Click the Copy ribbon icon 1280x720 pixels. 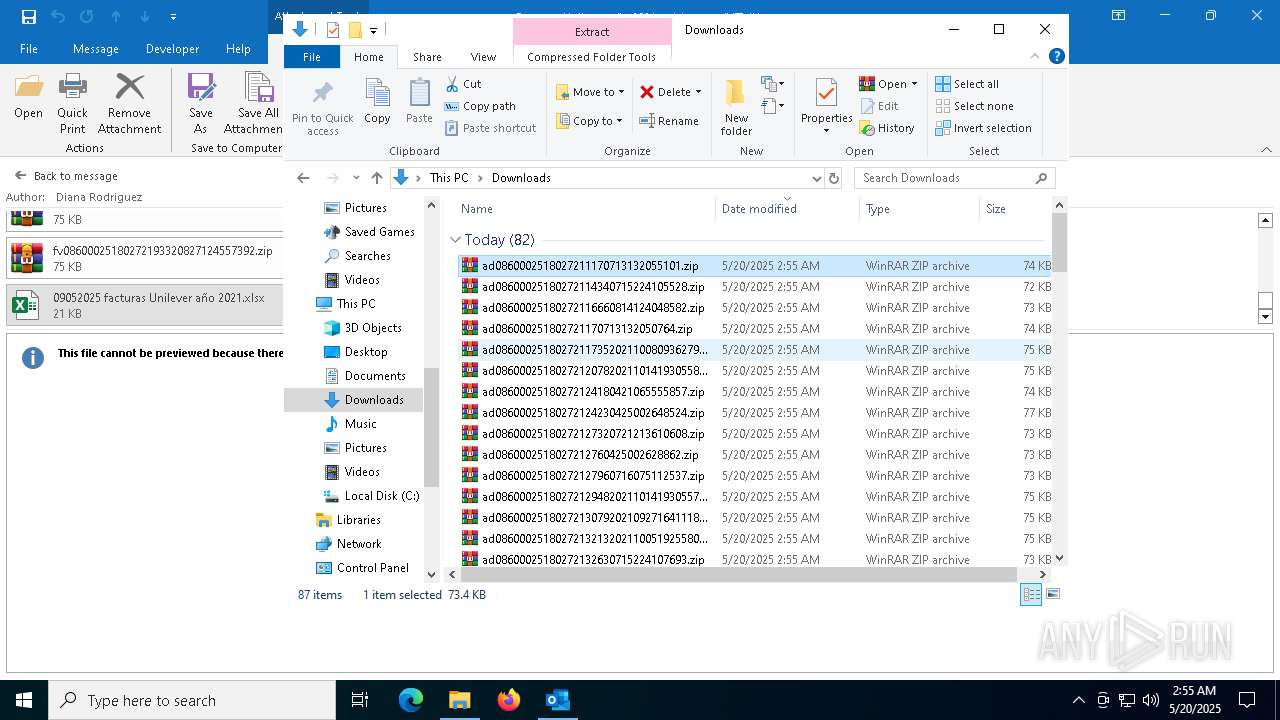coord(377,102)
